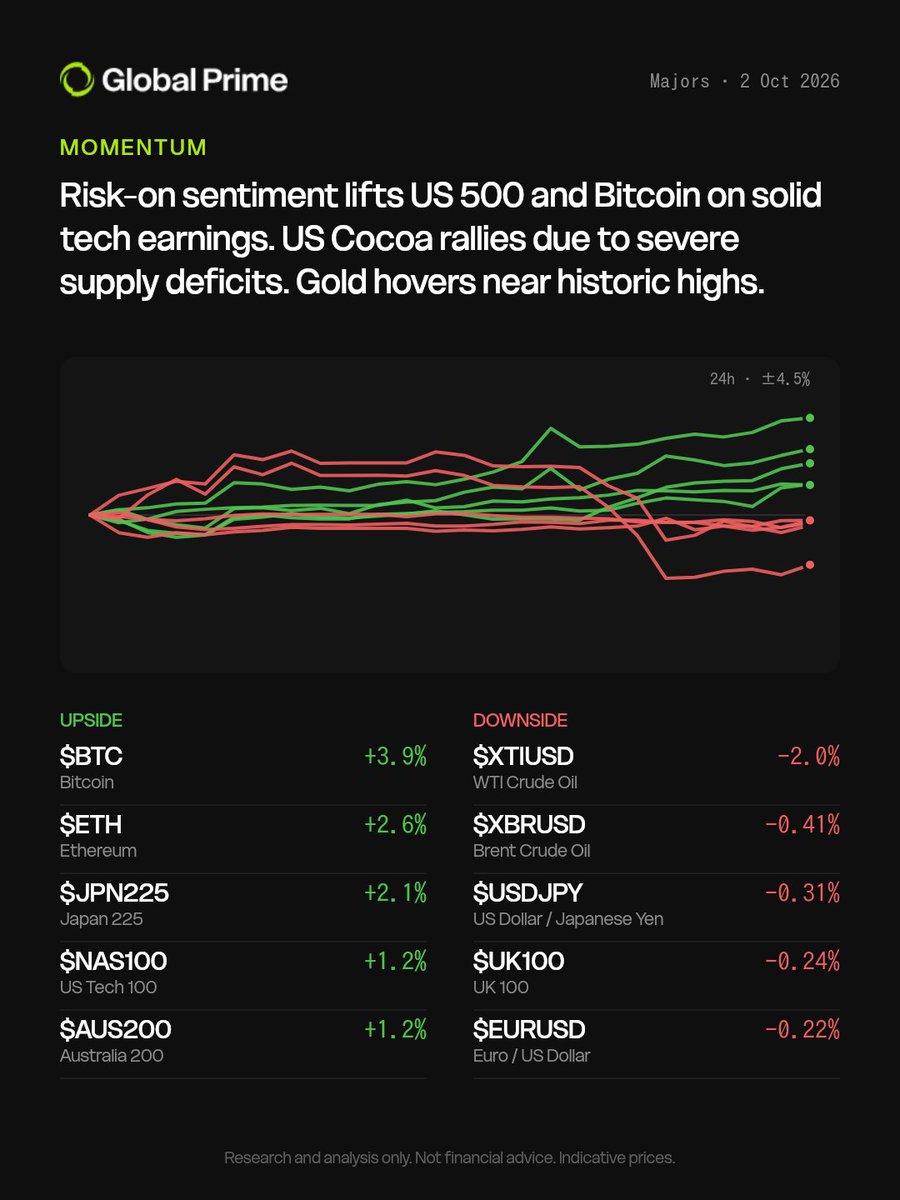The image size is (900, 1200).
Task: Click the topmost green line endpoint dot
Action: click(810, 418)
